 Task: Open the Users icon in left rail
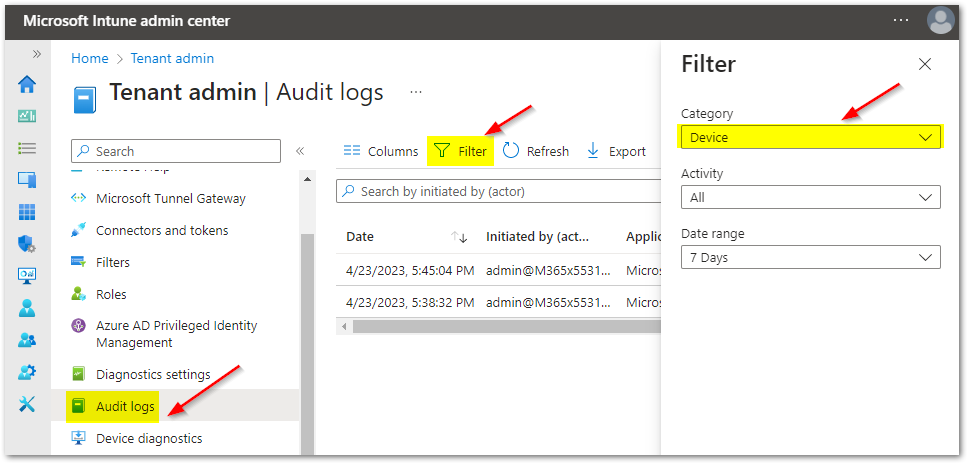pos(27,307)
